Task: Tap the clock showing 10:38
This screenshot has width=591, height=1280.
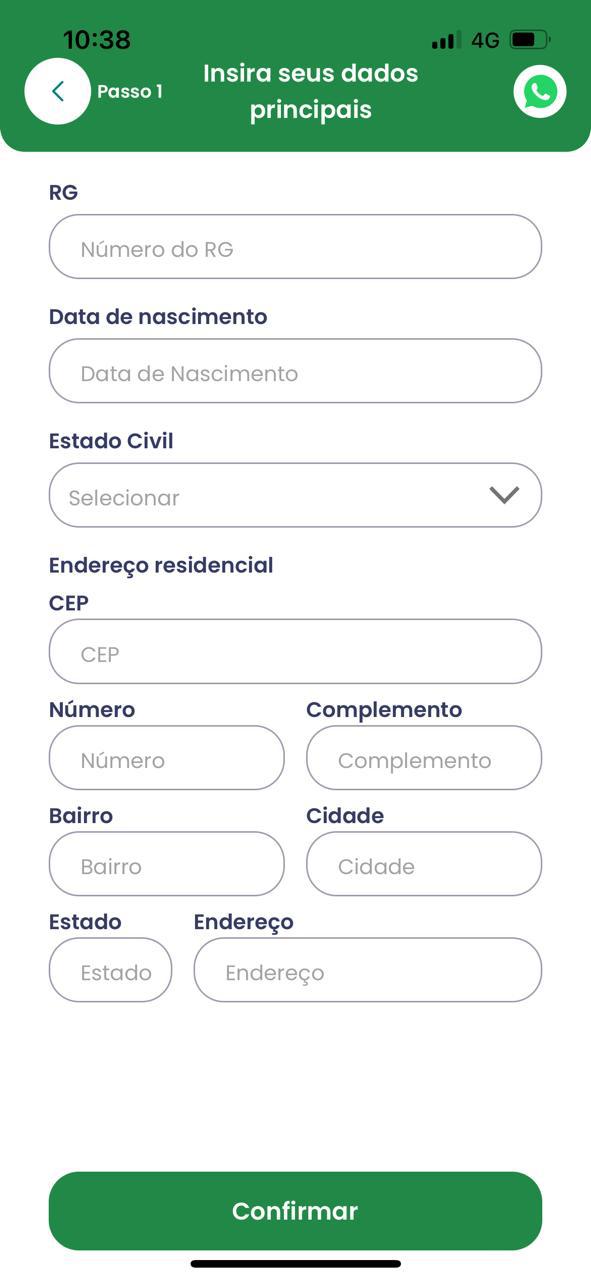Action: (x=97, y=40)
